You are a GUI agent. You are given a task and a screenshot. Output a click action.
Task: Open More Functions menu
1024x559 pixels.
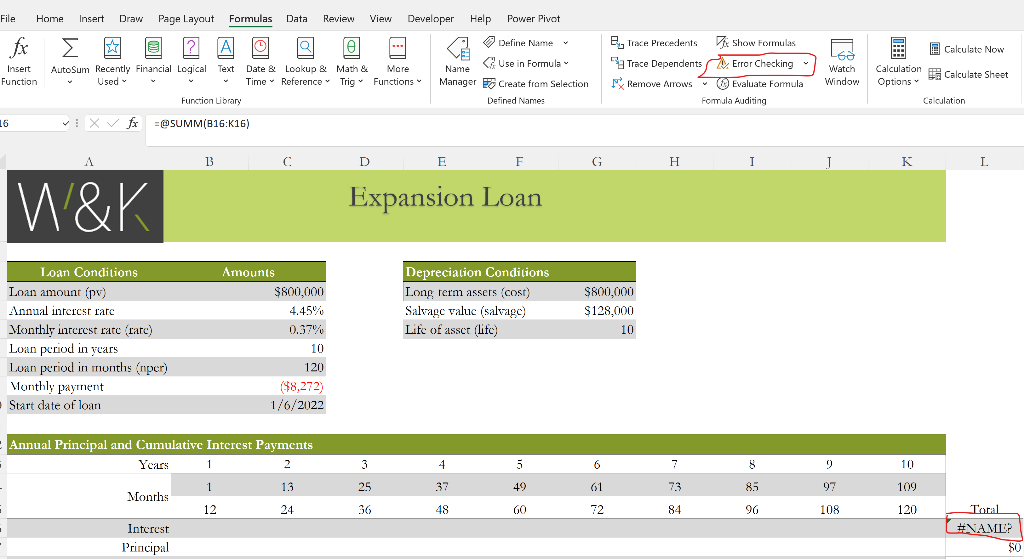click(x=397, y=61)
